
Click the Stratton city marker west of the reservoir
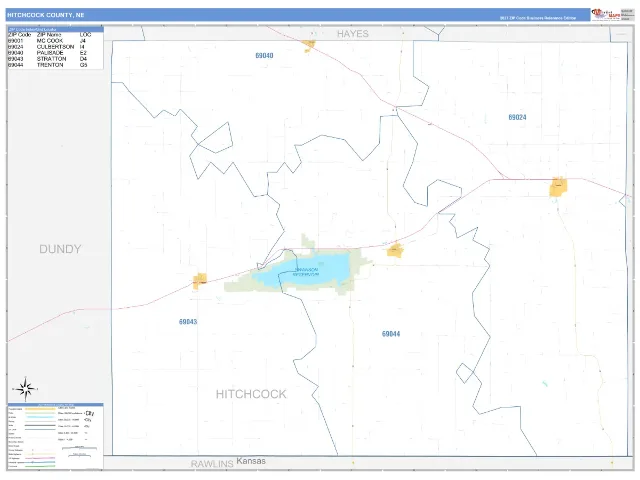tap(200, 280)
